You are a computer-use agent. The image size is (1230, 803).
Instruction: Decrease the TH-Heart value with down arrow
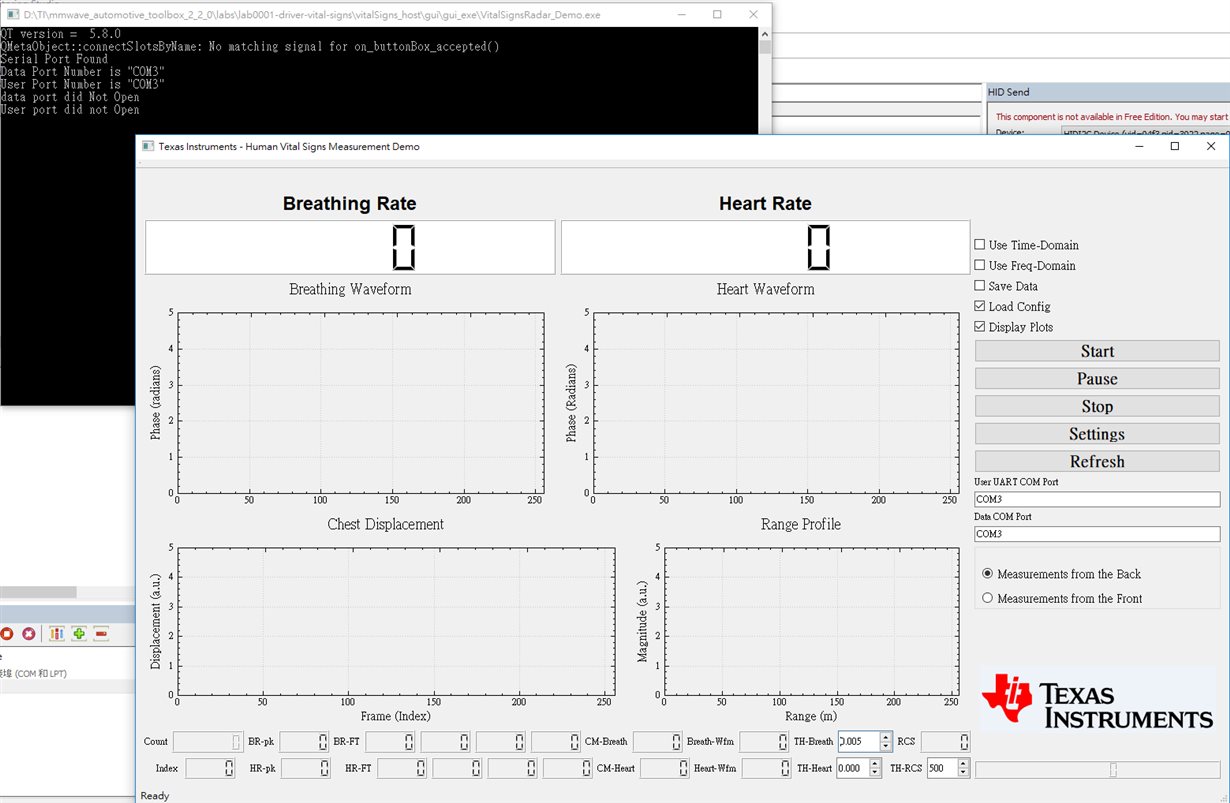876,773
